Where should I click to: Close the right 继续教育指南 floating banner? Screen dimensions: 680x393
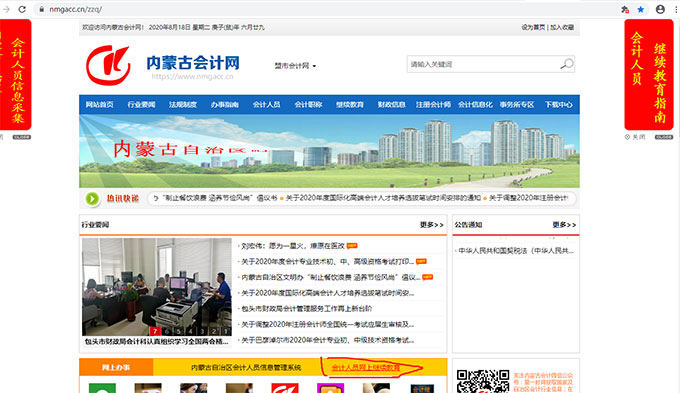coord(635,137)
